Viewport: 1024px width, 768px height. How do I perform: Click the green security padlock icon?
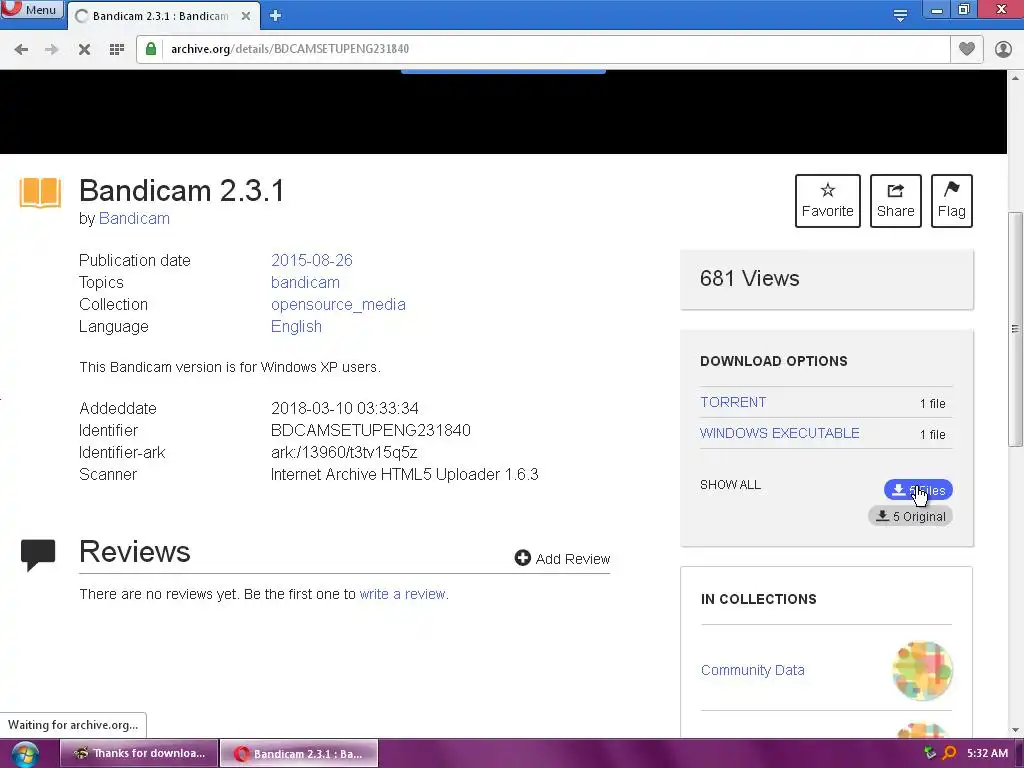coord(151,49)
